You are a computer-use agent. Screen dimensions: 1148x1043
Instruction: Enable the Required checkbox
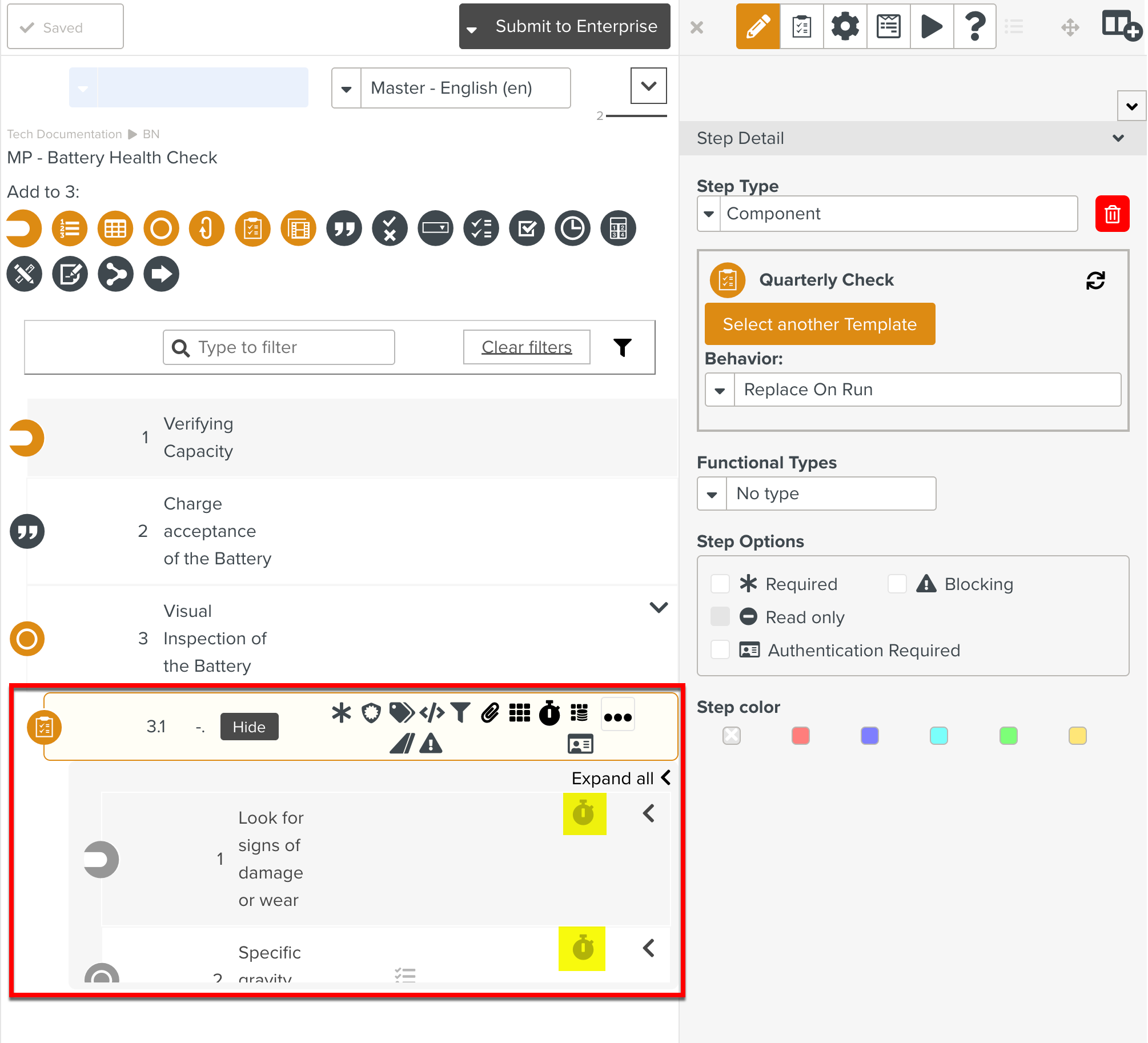[720, 584]
